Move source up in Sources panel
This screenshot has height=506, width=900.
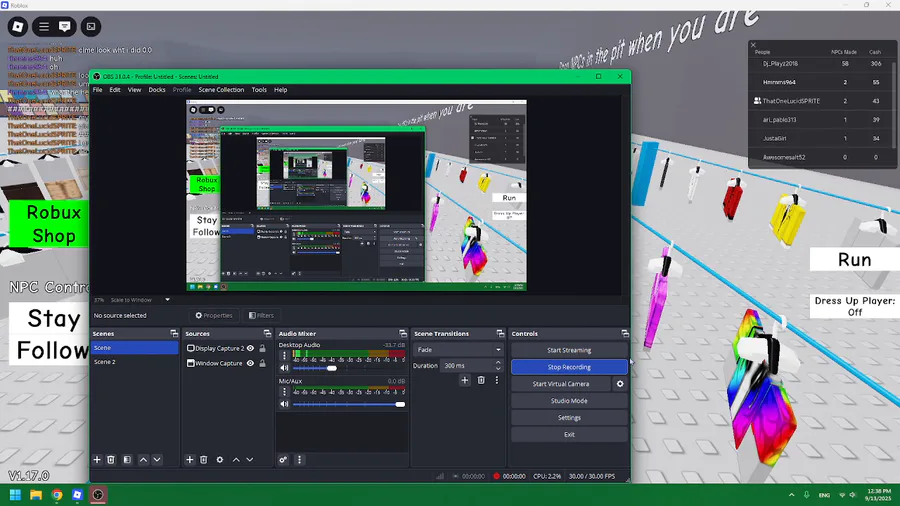point(236,460)
